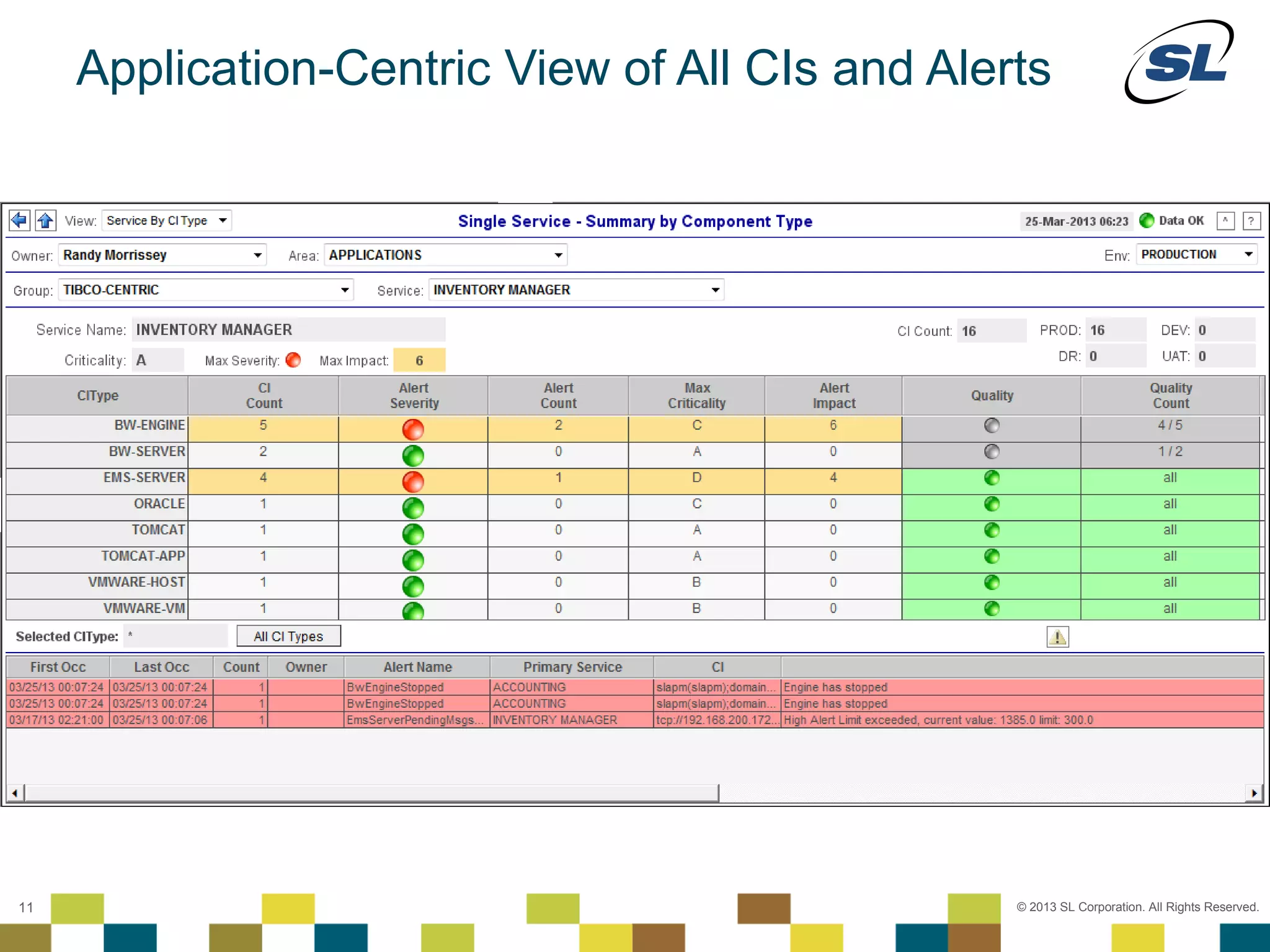Click the blue up arrow icon
Image resolution: width=1270 pixels, height=952 pixels.
click(x=45, y=220)
